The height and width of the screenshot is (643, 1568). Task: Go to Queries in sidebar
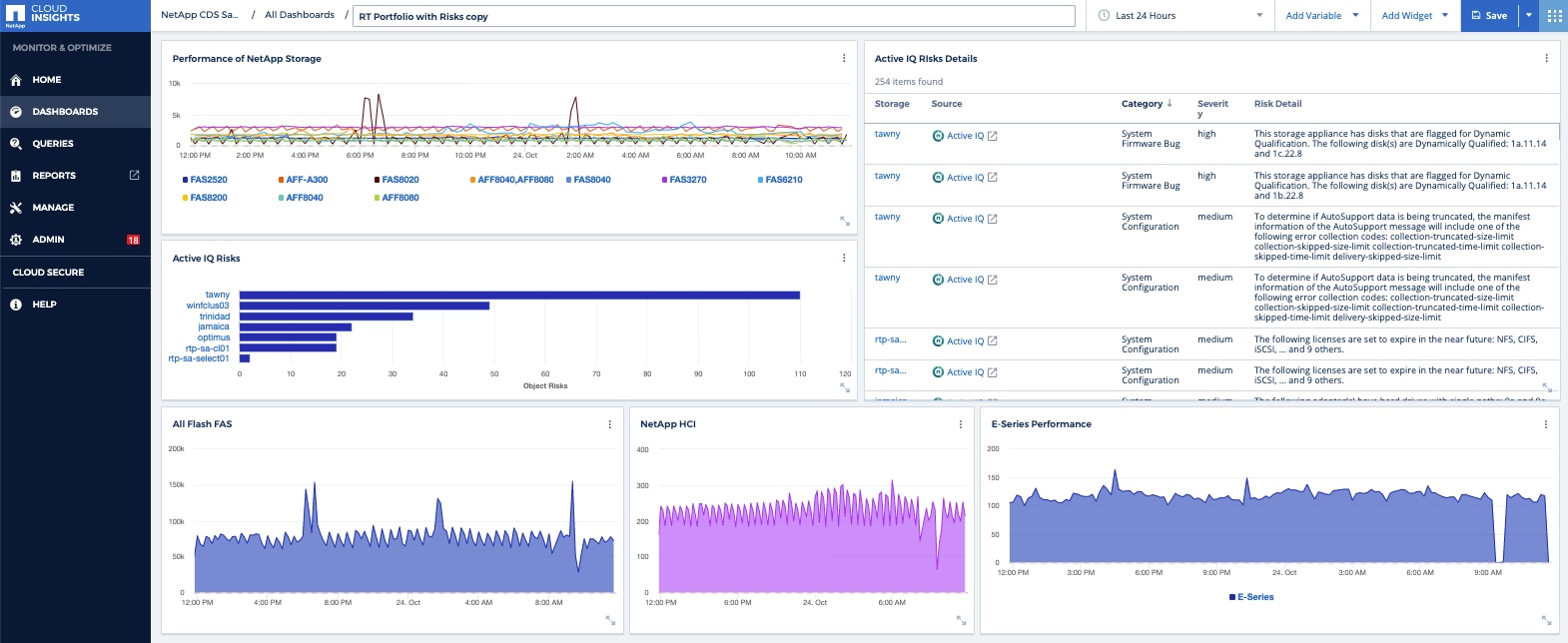coord(53,144)
